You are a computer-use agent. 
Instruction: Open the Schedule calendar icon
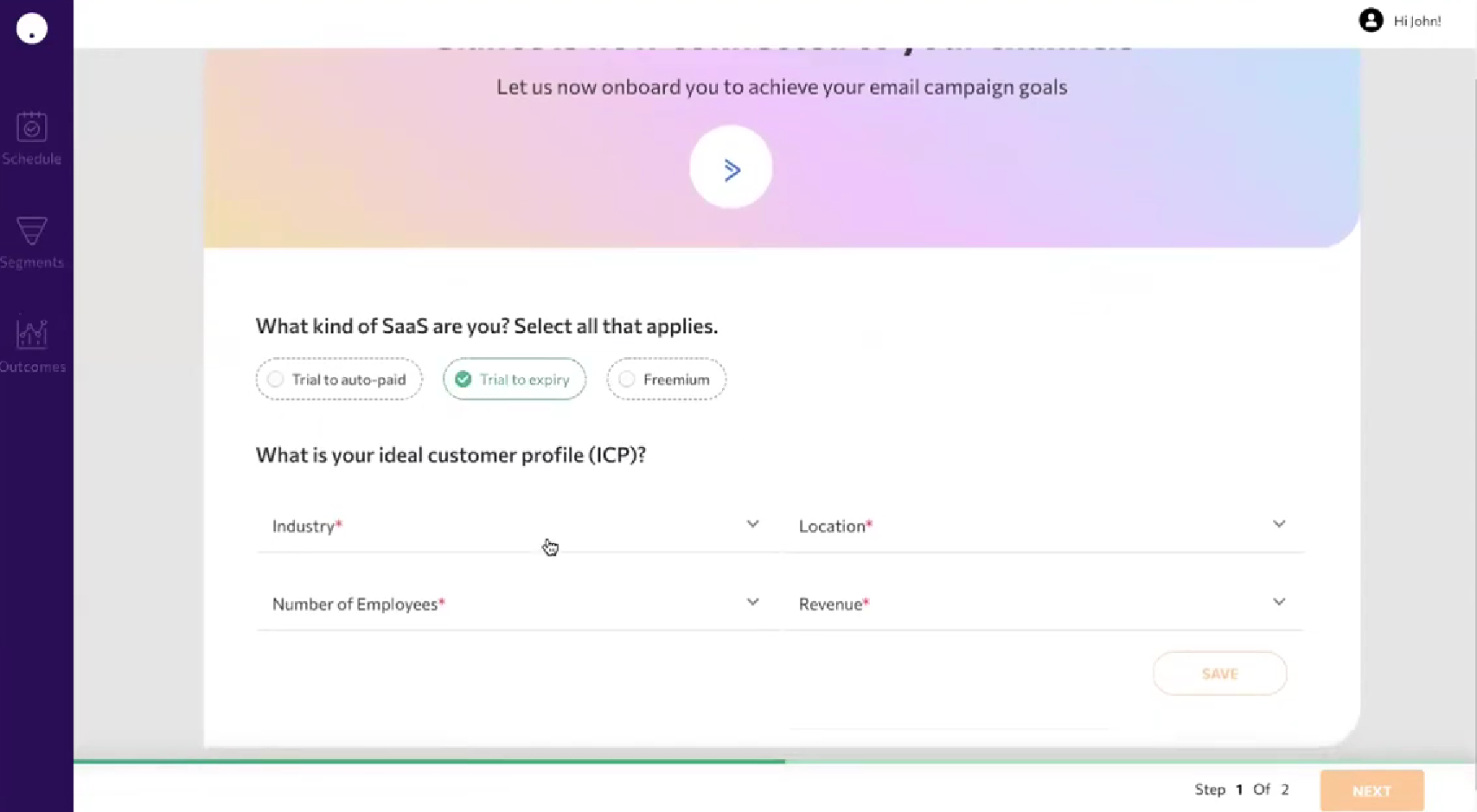point(32,127)
